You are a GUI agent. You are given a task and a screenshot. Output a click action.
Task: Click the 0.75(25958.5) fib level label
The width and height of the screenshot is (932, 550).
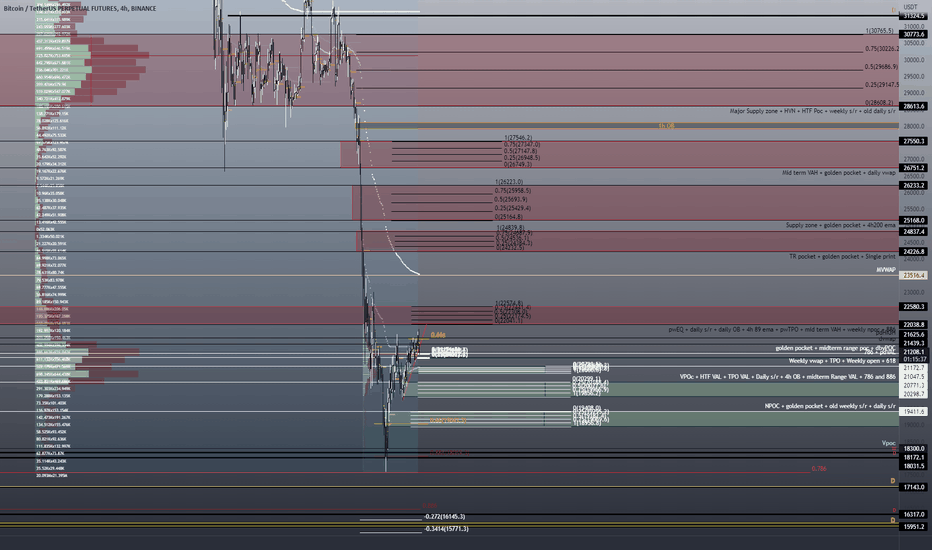[512, 191]
